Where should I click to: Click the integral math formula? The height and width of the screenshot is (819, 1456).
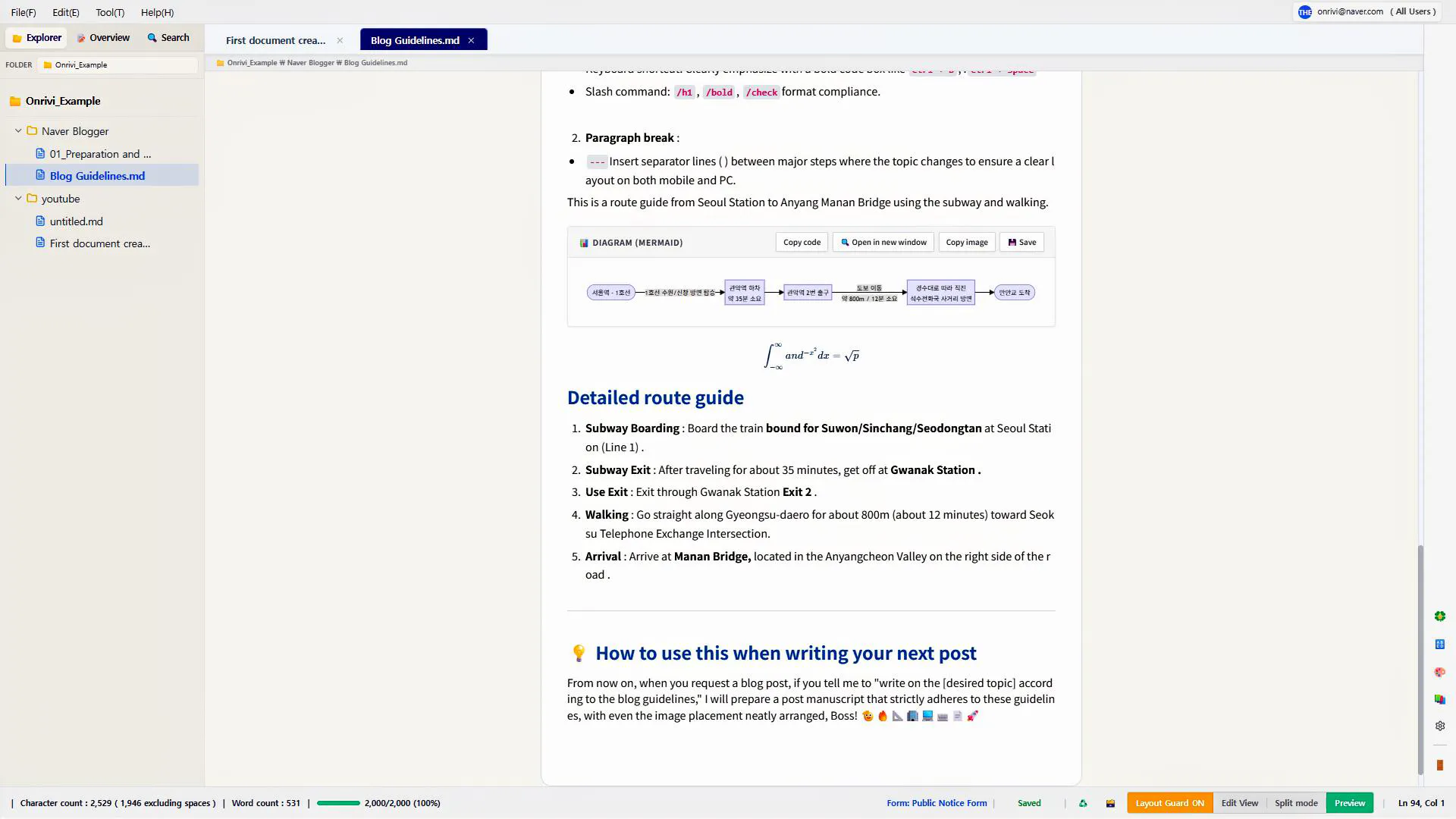(x=811, y=356)
